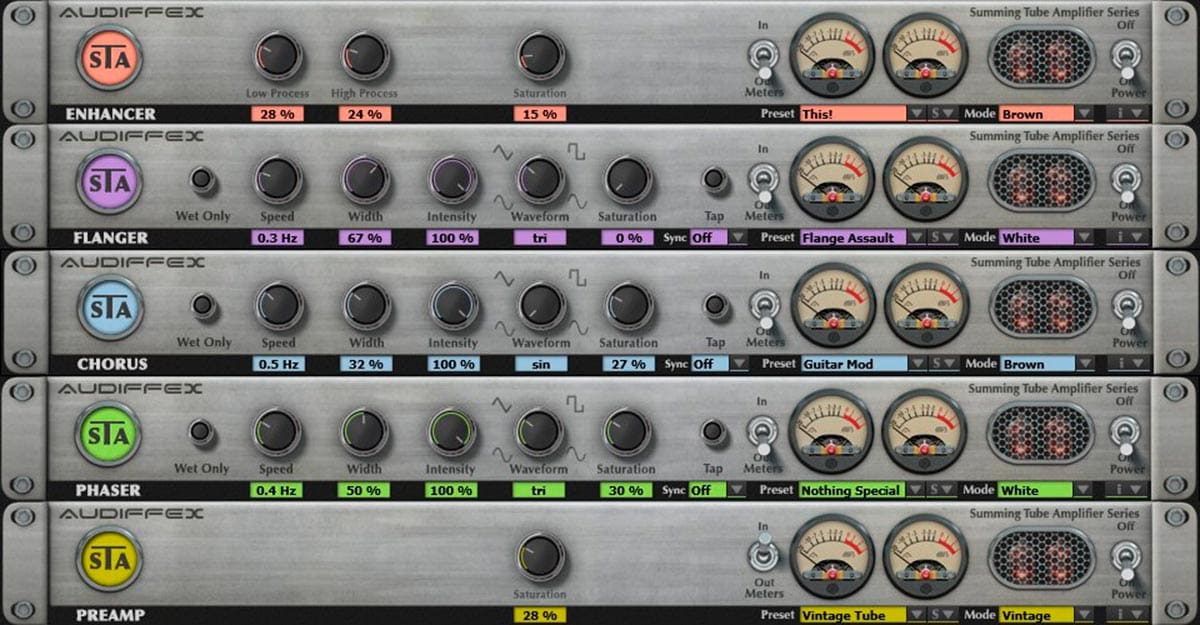Toggle the Power switch on Enhancer
The image size is (1200, 625).
pos(1127,59)
